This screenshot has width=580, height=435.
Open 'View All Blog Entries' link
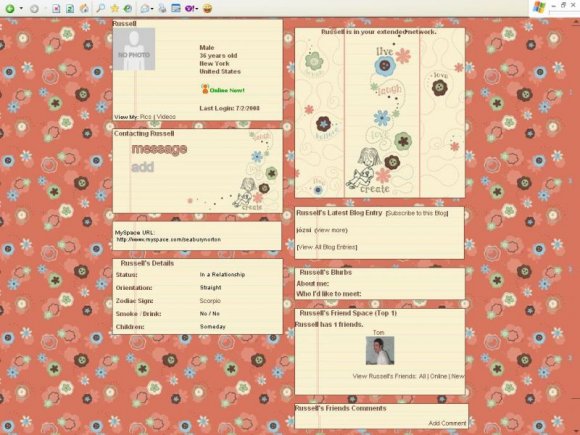[x=327, y=247]
